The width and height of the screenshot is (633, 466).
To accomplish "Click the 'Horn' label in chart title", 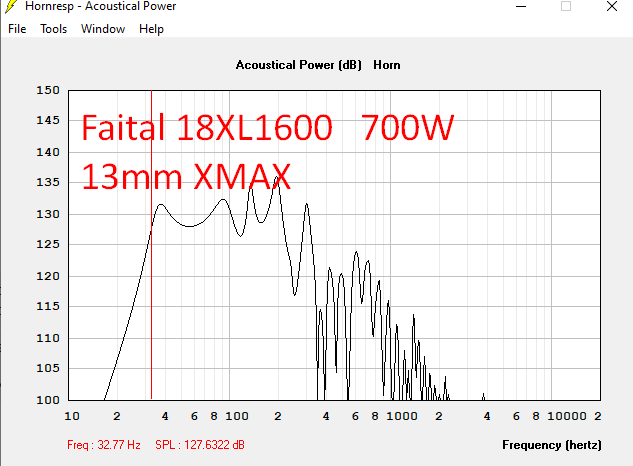I will 387,65.
